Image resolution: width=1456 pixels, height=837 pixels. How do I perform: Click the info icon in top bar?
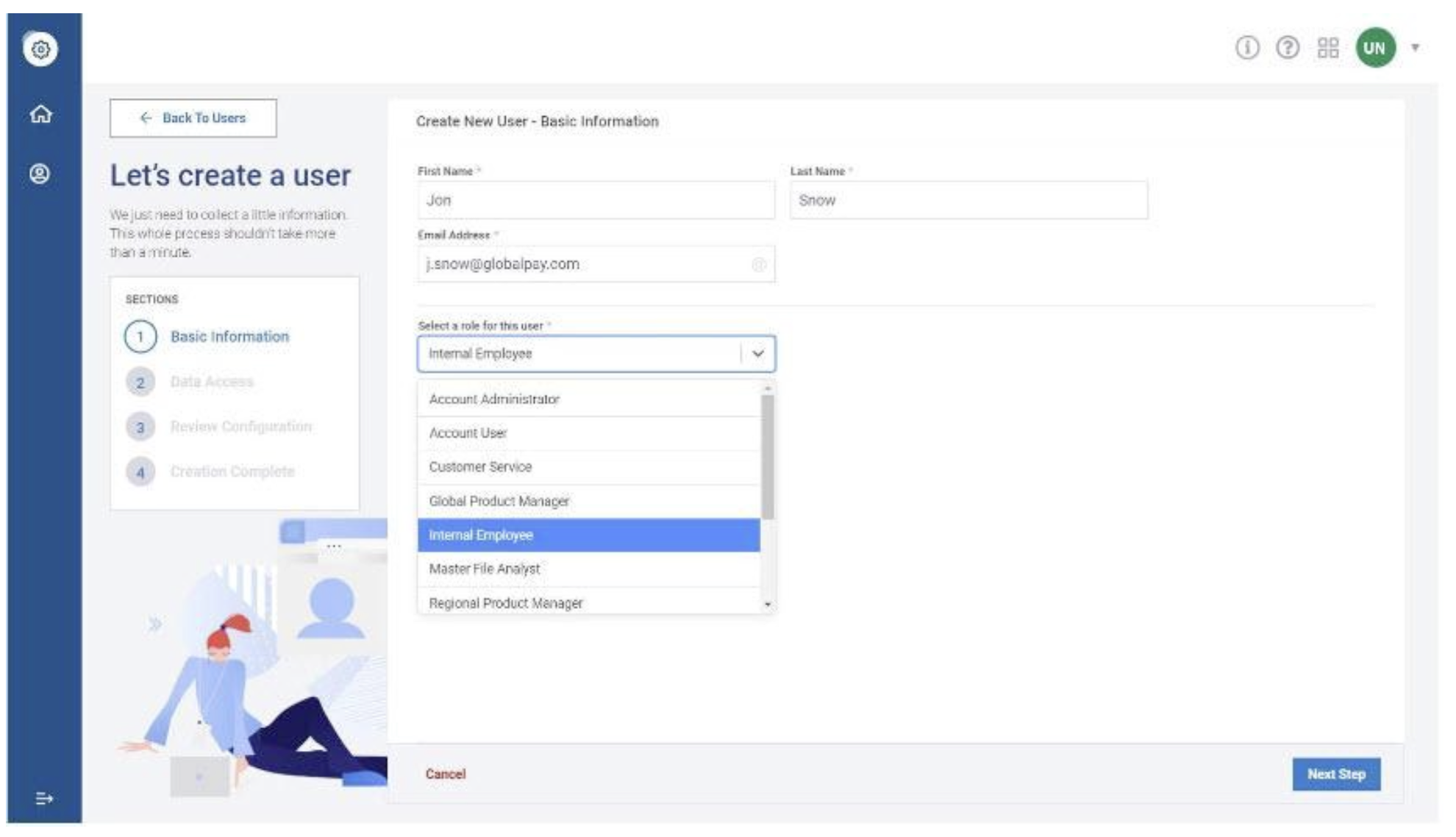coord(1246,49)
